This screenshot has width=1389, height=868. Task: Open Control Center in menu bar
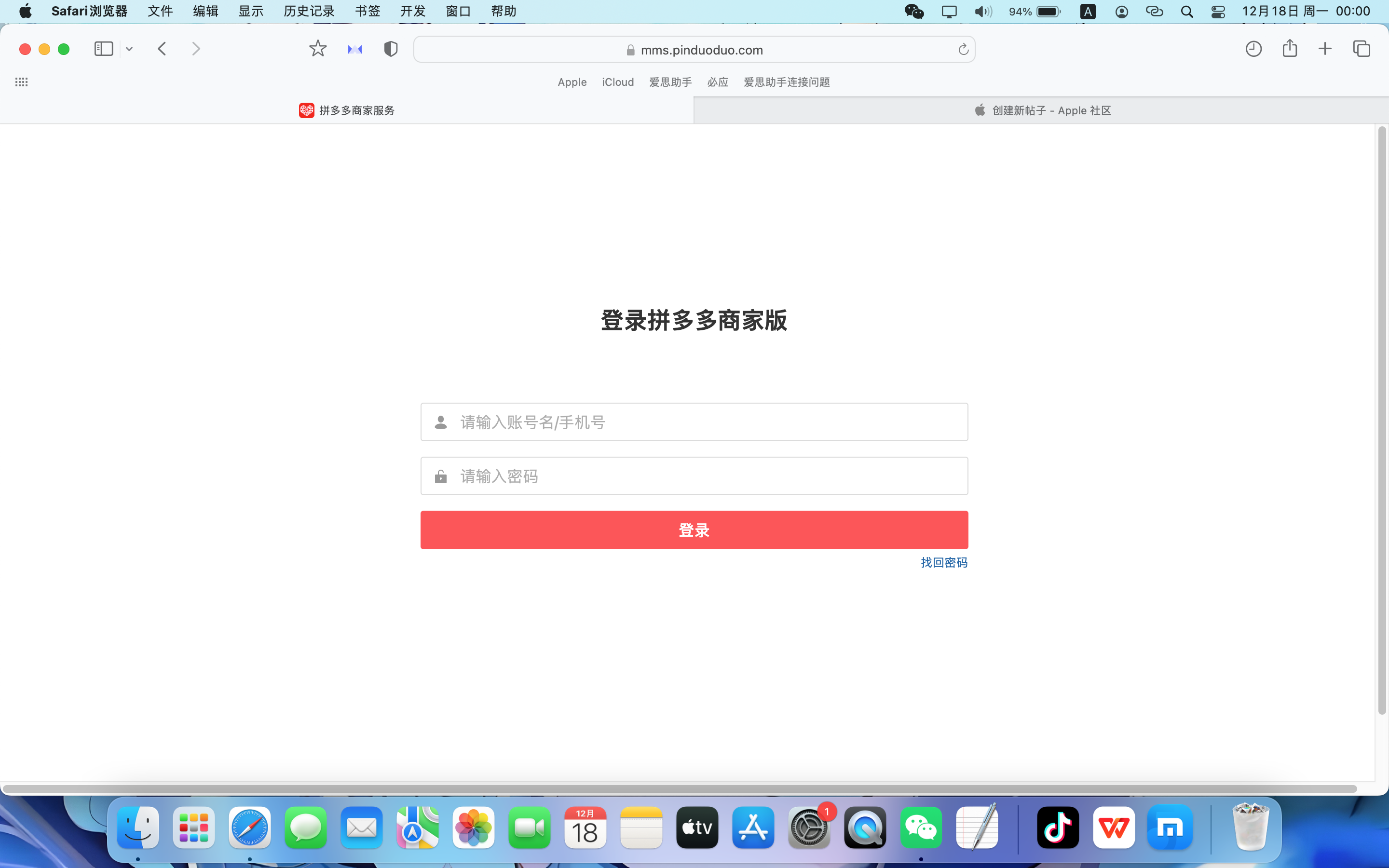point(1218,12)
